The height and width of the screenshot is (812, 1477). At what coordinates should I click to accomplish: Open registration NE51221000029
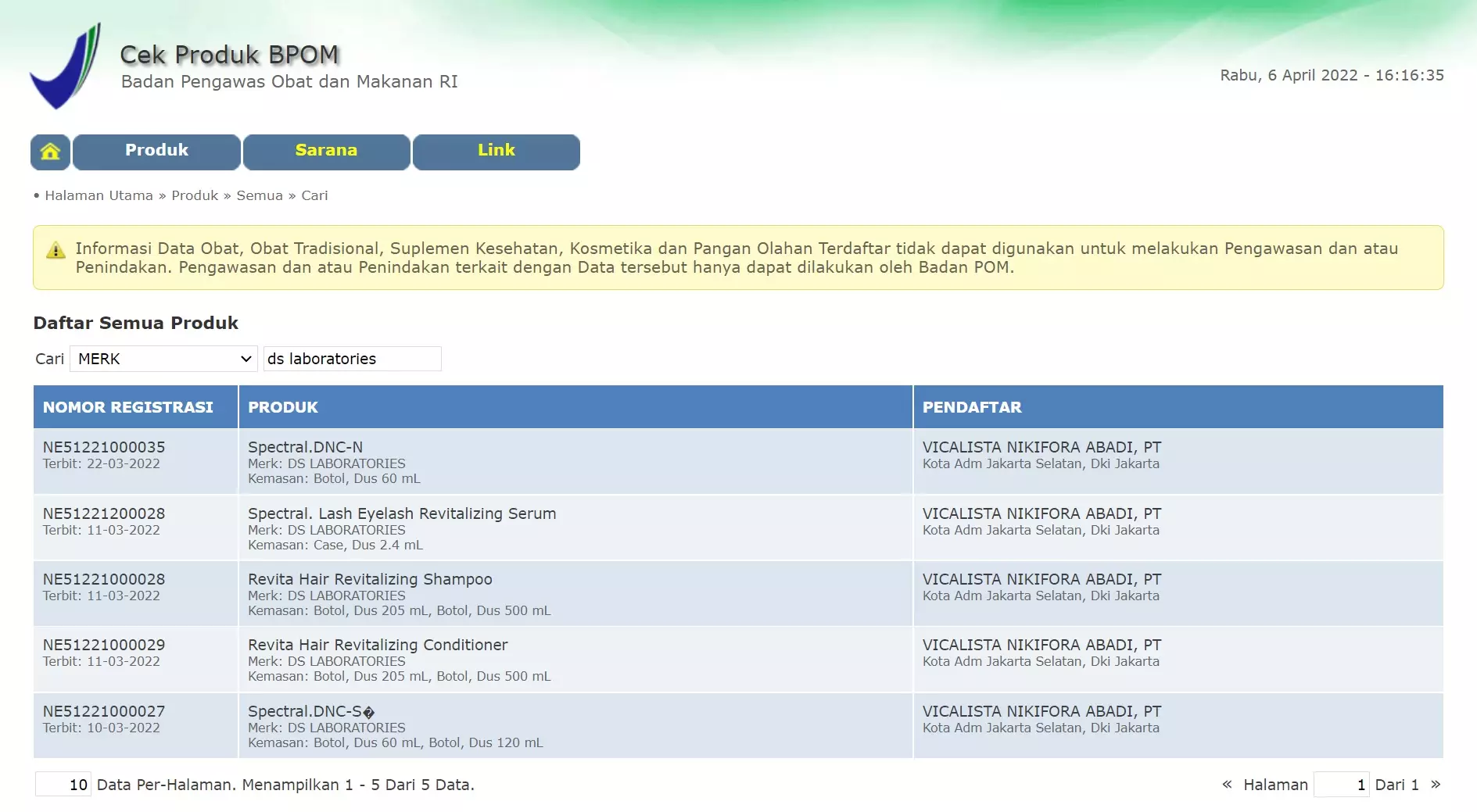104,645
